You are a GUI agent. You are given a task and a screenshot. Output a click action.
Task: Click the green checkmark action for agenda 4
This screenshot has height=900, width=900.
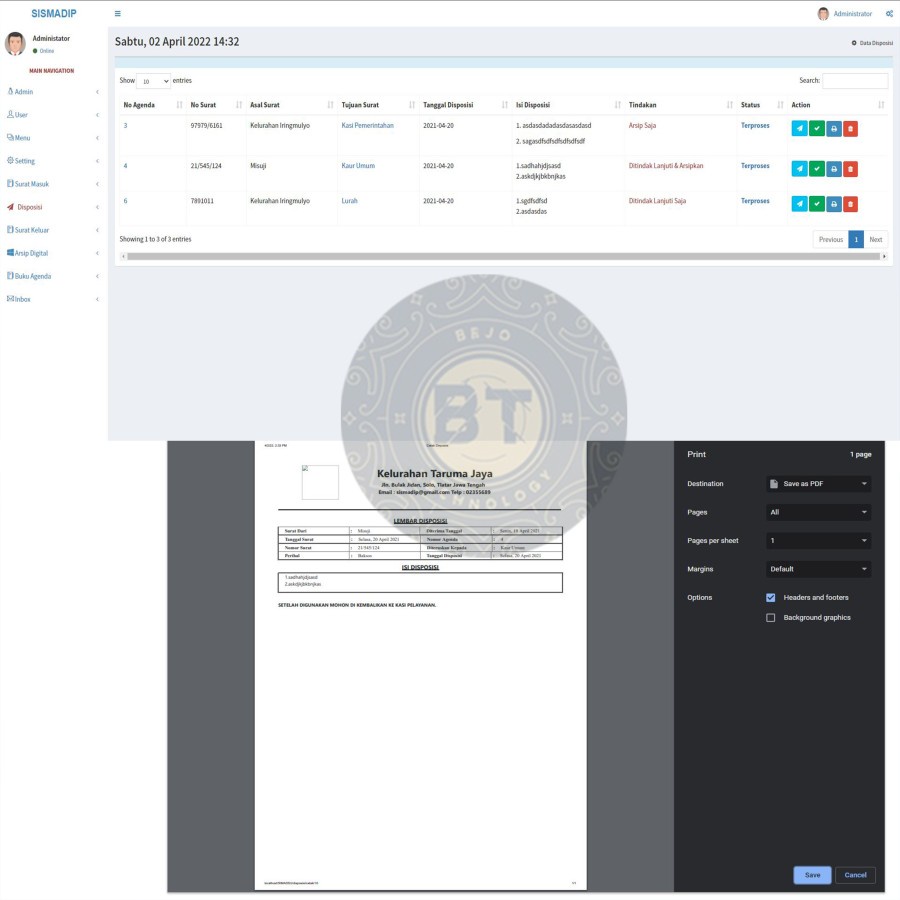tap(817, 168)
